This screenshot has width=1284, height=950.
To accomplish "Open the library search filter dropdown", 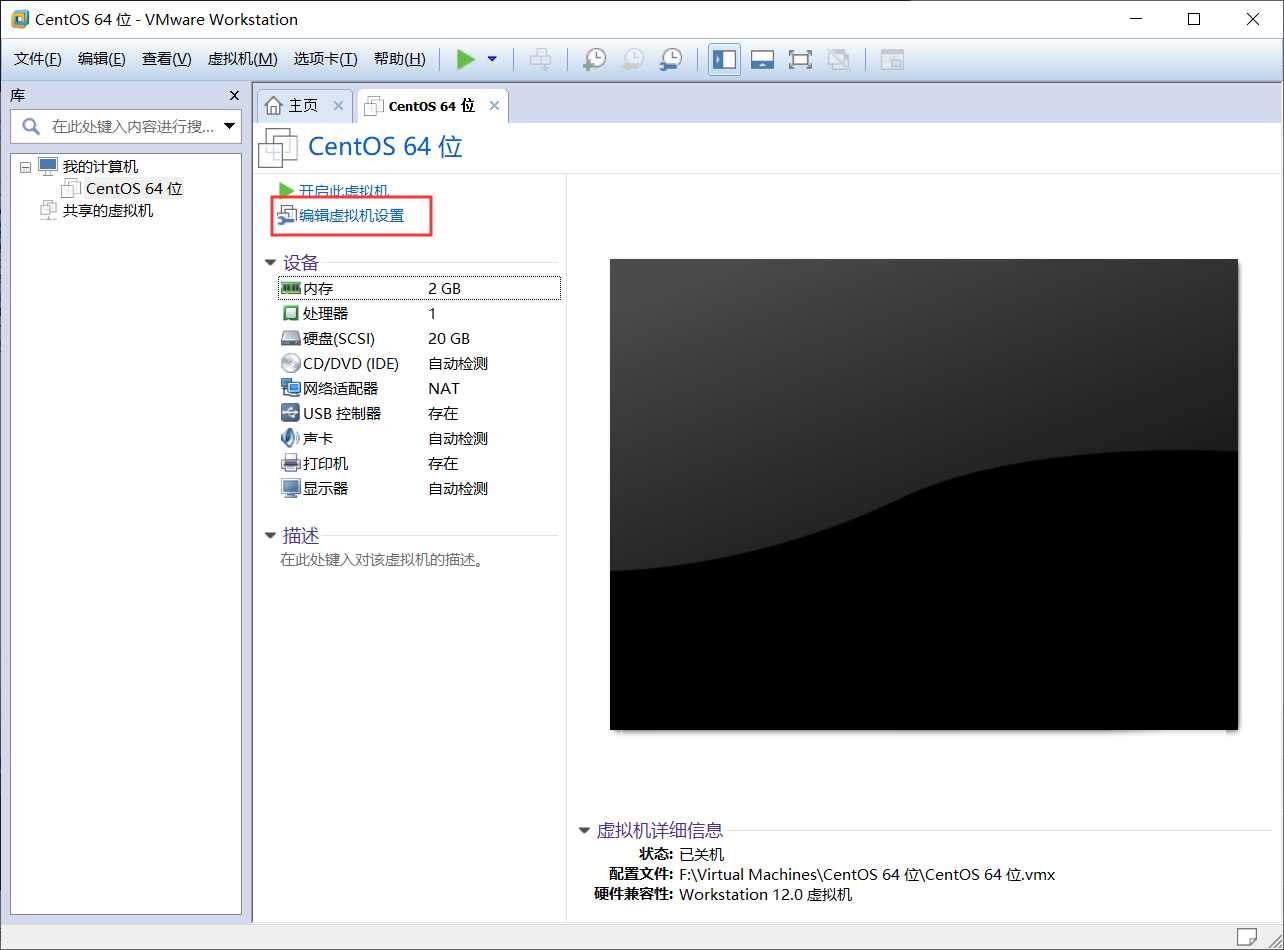I will pos(230,126).
